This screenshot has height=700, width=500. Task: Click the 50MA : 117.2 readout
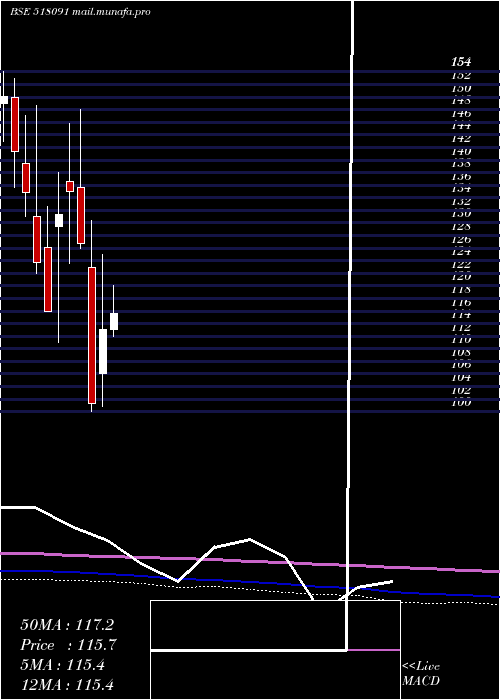click(x=67, y=625)
